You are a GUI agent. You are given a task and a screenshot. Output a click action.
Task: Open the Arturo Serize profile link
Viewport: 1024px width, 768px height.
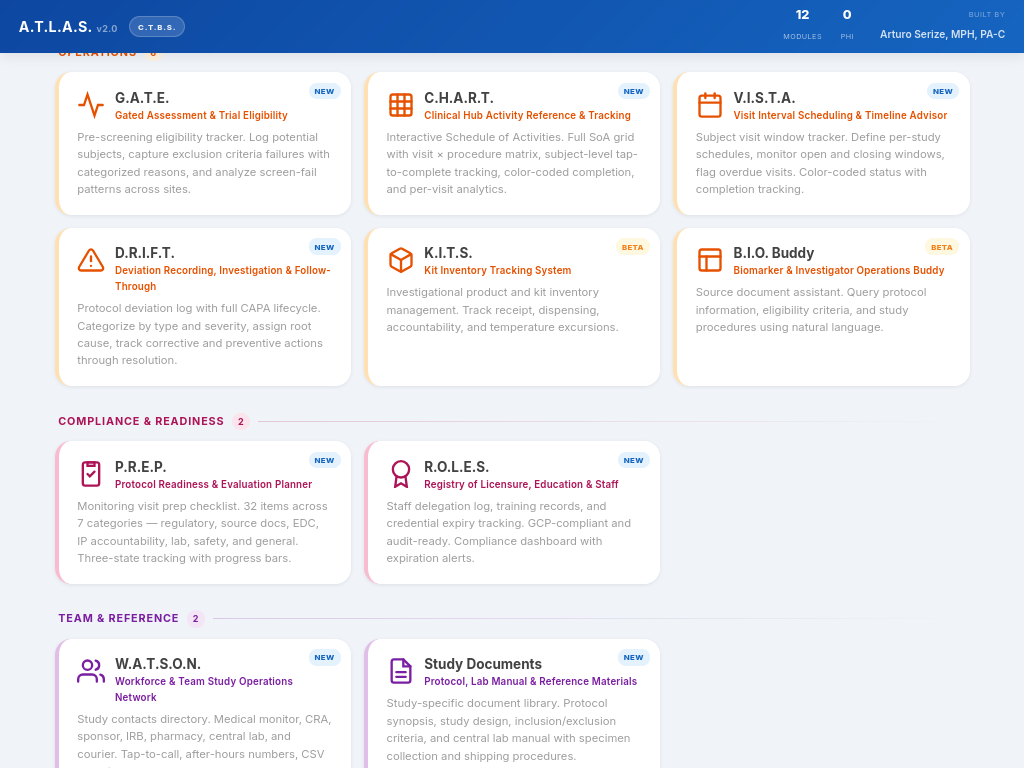pos(941,33)
